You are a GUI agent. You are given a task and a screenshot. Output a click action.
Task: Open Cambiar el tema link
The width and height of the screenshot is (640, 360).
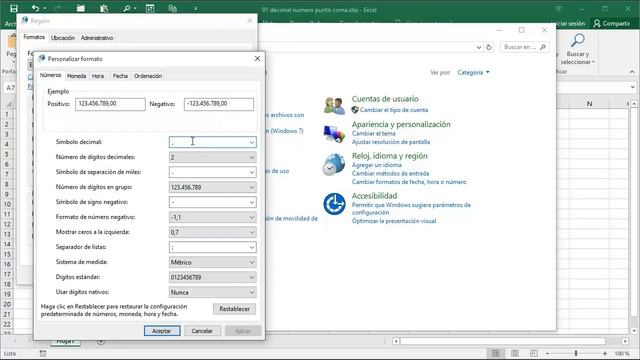click(373, 133)
